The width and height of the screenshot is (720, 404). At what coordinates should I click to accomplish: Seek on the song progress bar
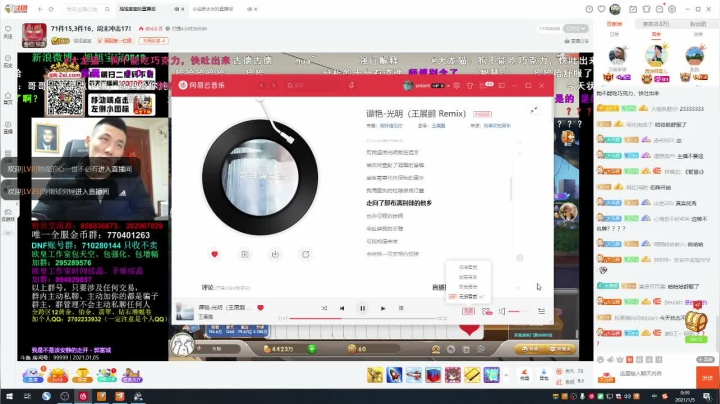pos(362,318)
